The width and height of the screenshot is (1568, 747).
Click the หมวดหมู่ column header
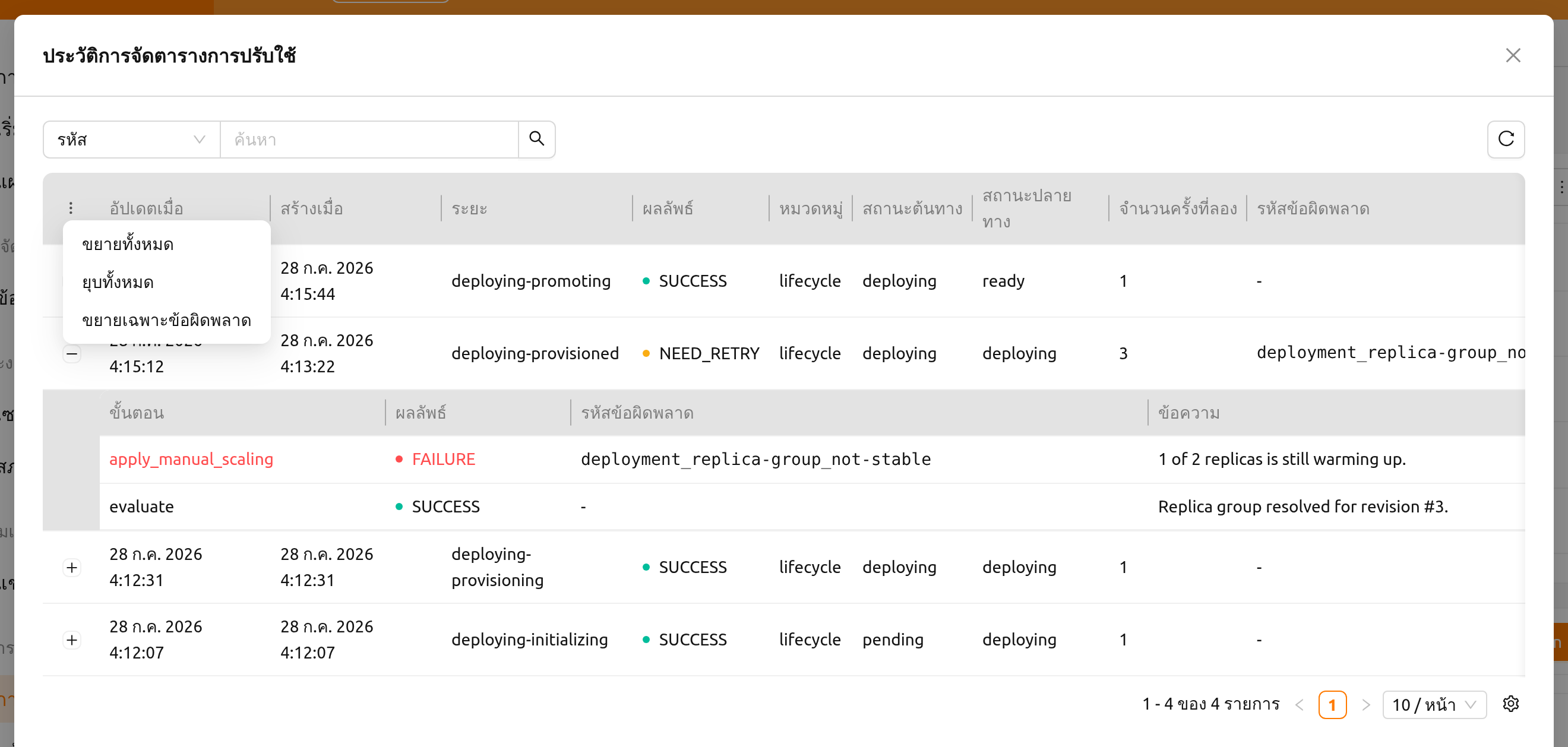tap(811, 208)
